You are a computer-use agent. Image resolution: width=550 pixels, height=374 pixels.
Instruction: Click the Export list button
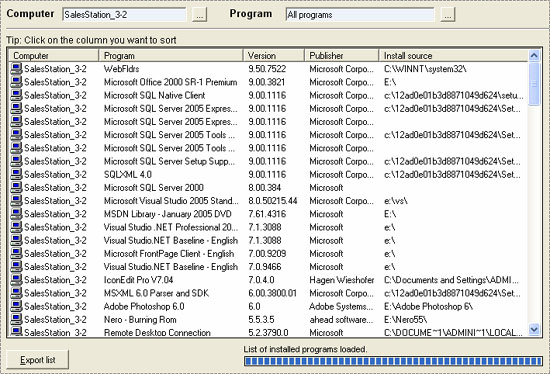point(38,360)
